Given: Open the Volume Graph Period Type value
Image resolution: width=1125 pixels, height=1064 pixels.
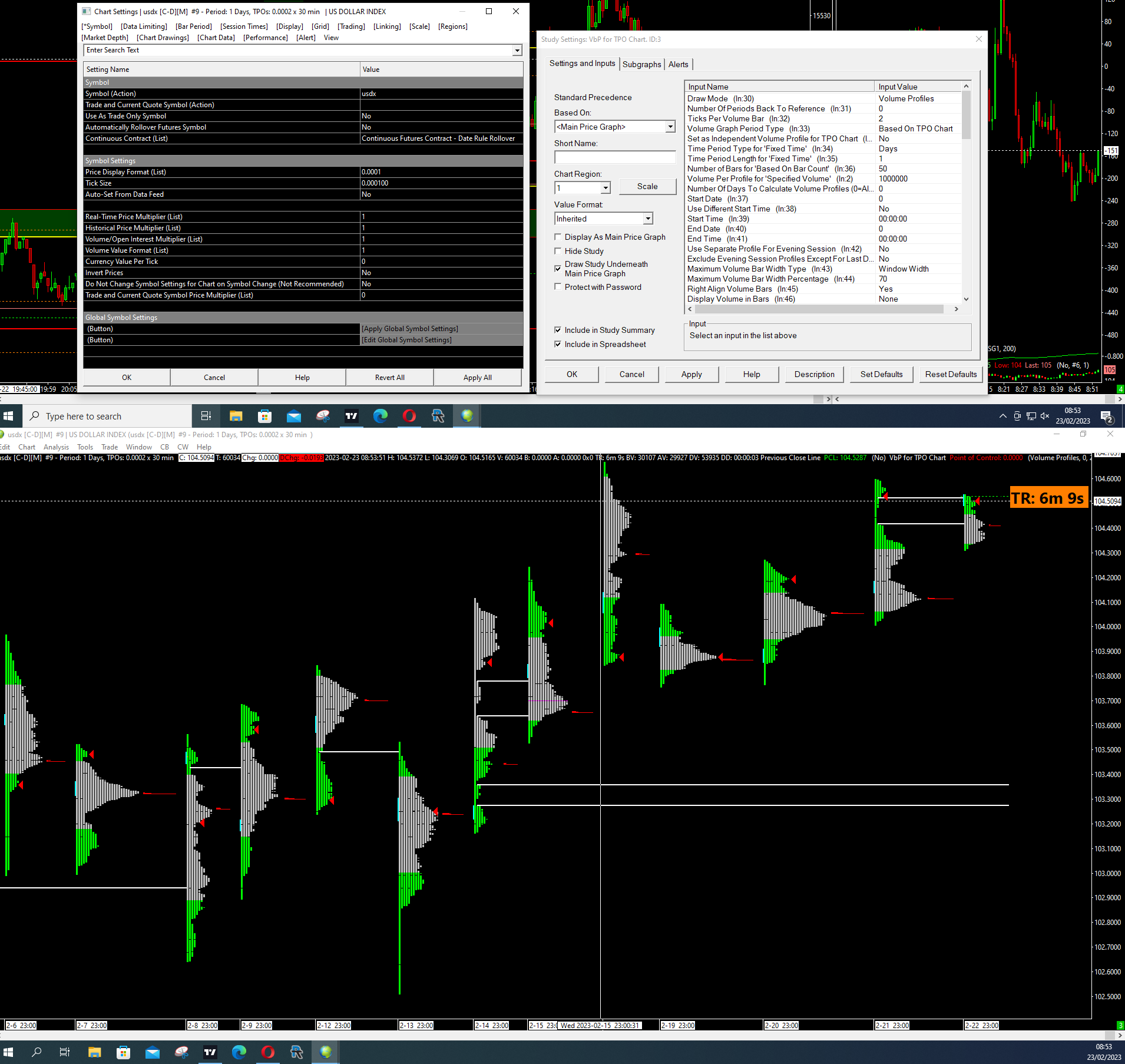Looking at the screenshot, I should (x=919, y=128).
